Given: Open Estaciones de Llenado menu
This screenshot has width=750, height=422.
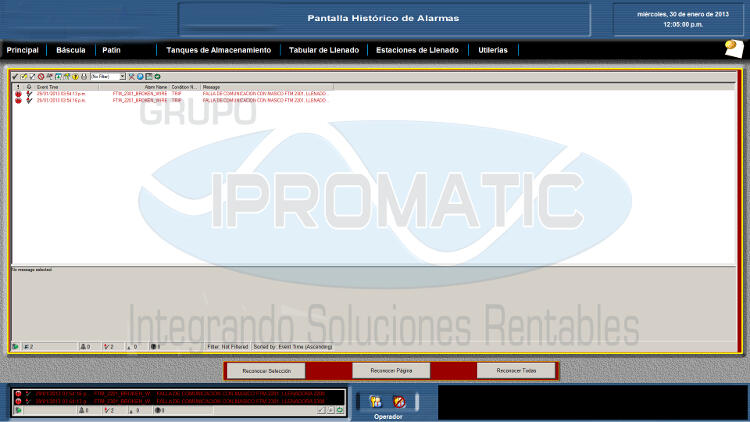Looking at the screenshot, I should (417, 50).
